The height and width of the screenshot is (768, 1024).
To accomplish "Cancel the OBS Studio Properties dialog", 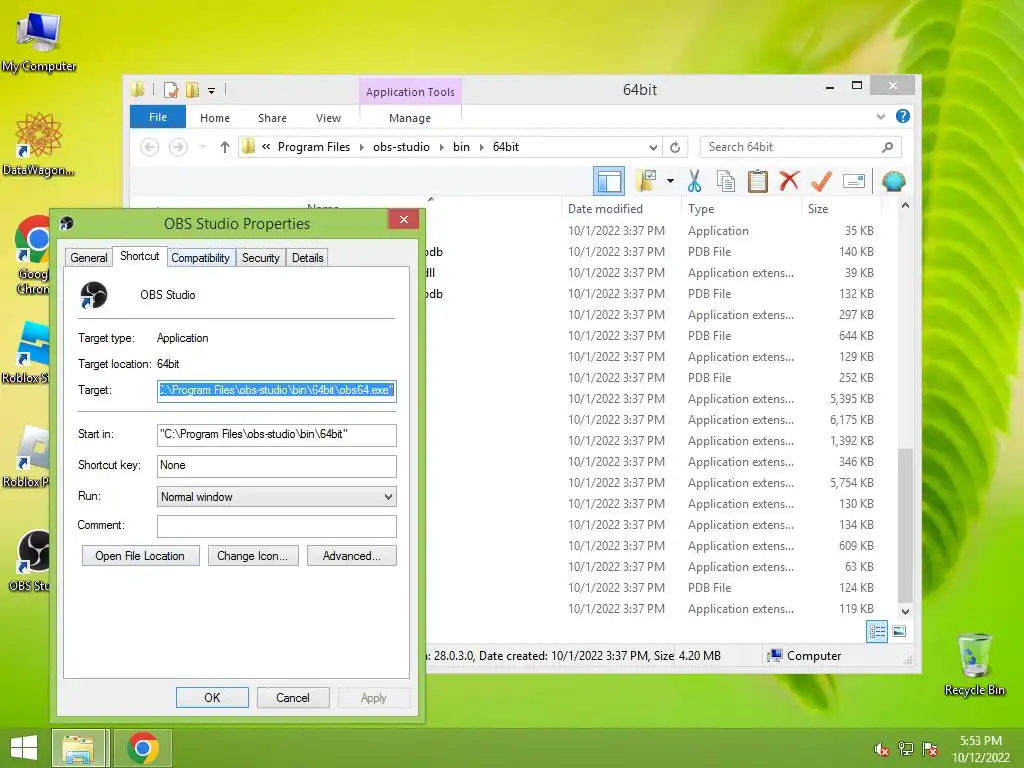I will click(293, 697).
